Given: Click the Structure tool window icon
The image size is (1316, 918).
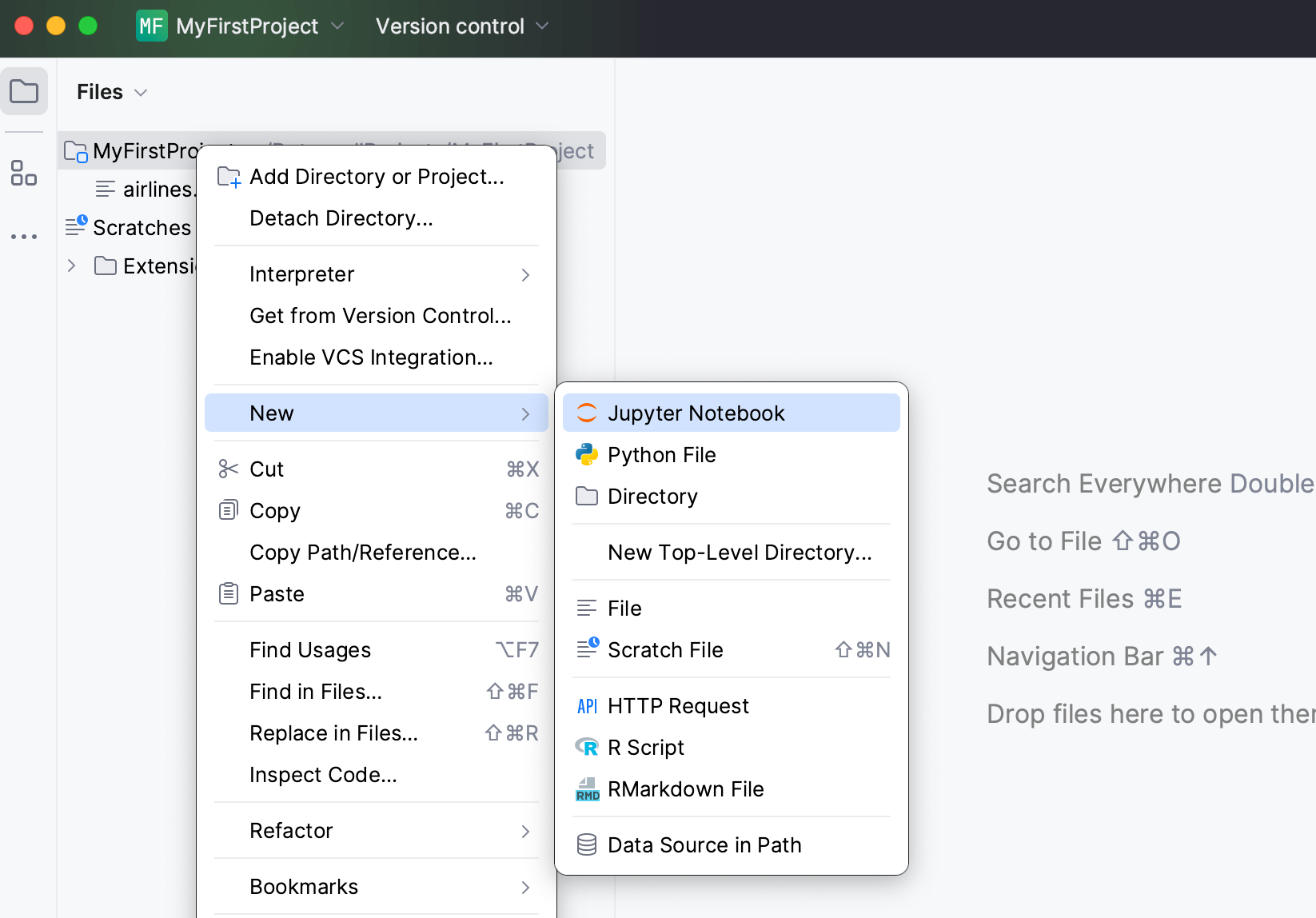Looking at the screenshot, I should [x=24, y=174].
